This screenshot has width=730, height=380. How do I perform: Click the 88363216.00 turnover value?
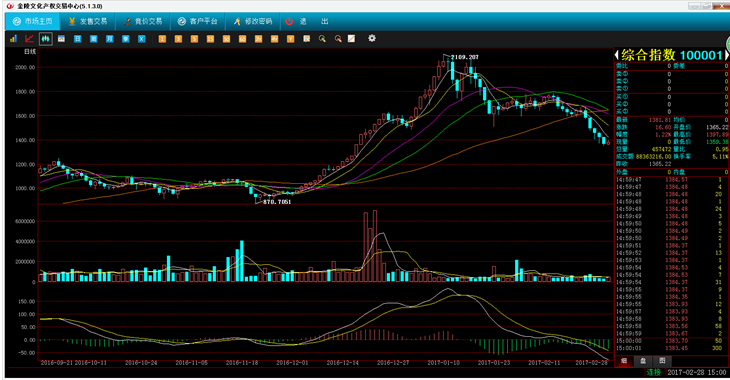(x=653, y=157)
